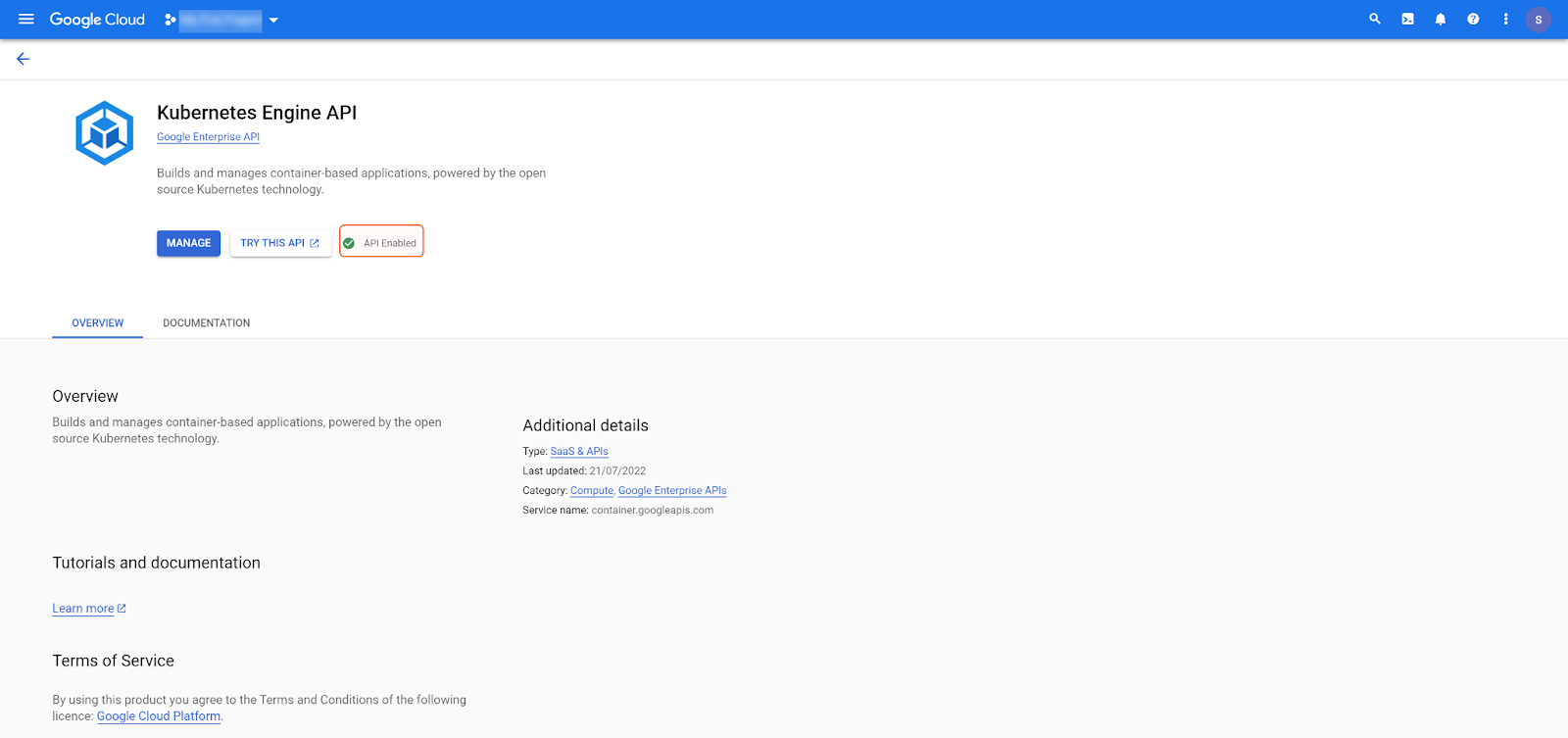The height and width of the screenshot is (738, 1568).
Task: Switch to the DOCUMENTATION tab
Action: point(207,323)
